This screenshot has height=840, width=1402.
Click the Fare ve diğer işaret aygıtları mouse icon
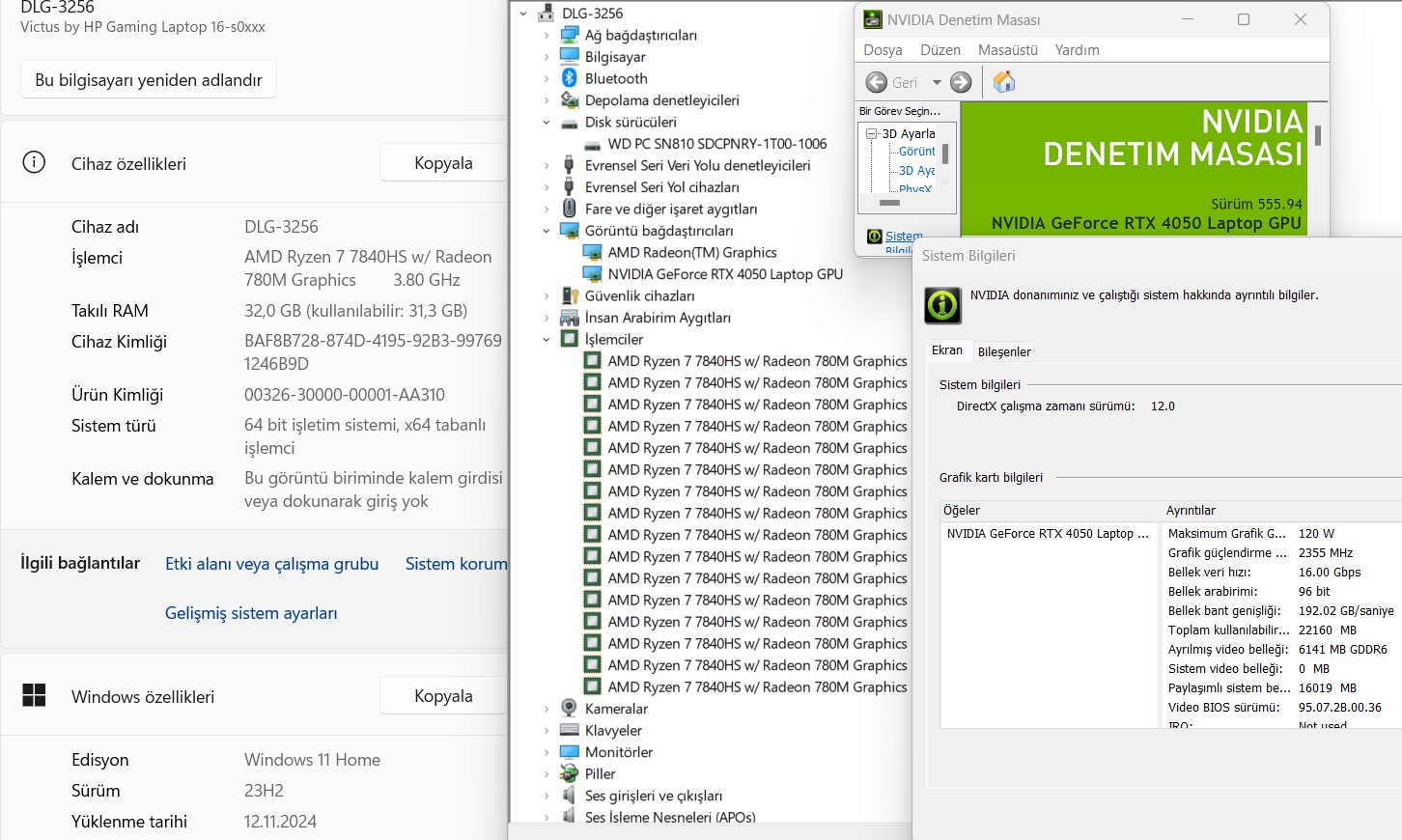coord(570,209)
